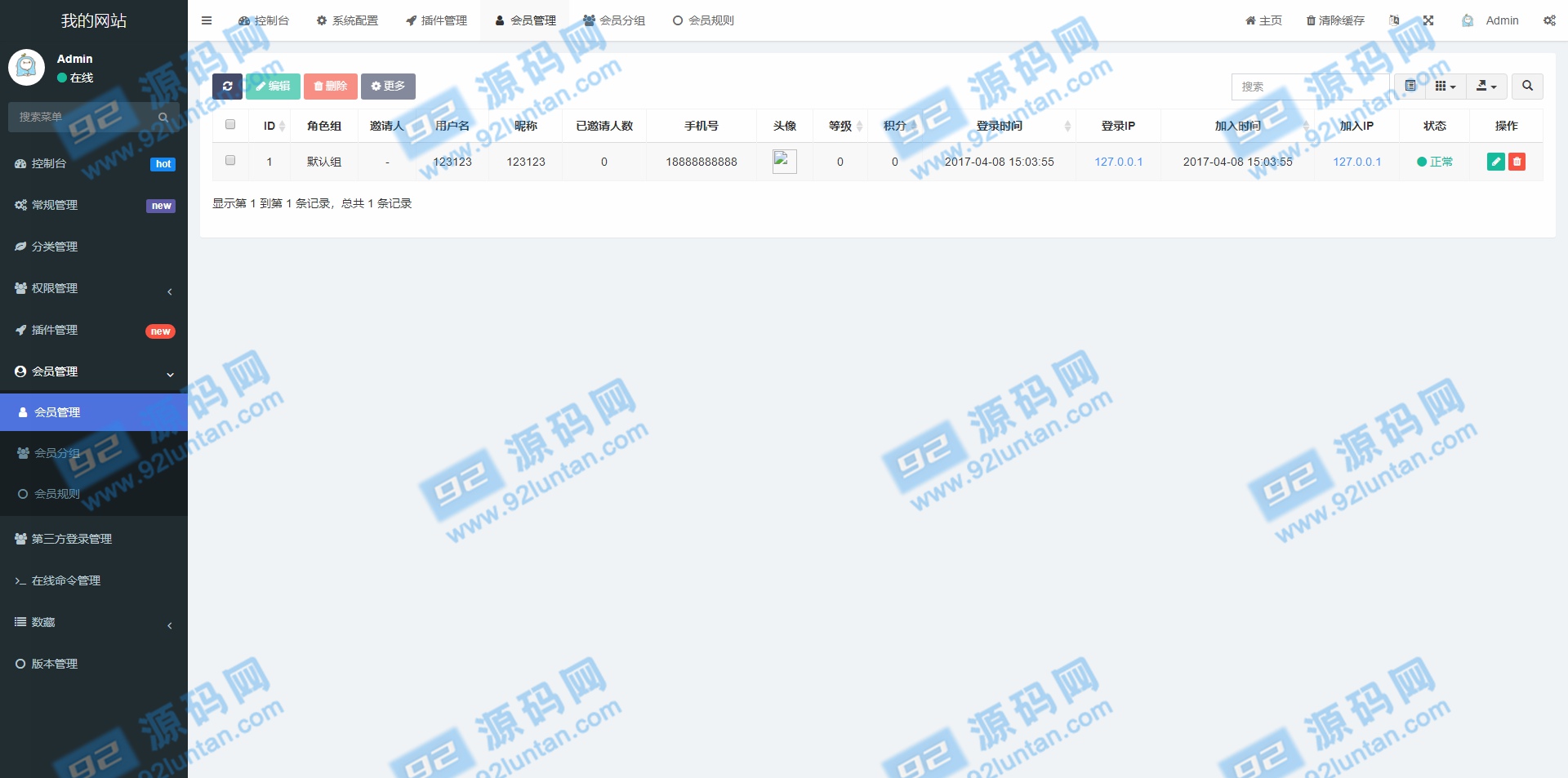Image resolution: width=1568 pixels, height=778 pixels.
Task: Switch to the 插件管理 top tab
Action: pos(436,20)
